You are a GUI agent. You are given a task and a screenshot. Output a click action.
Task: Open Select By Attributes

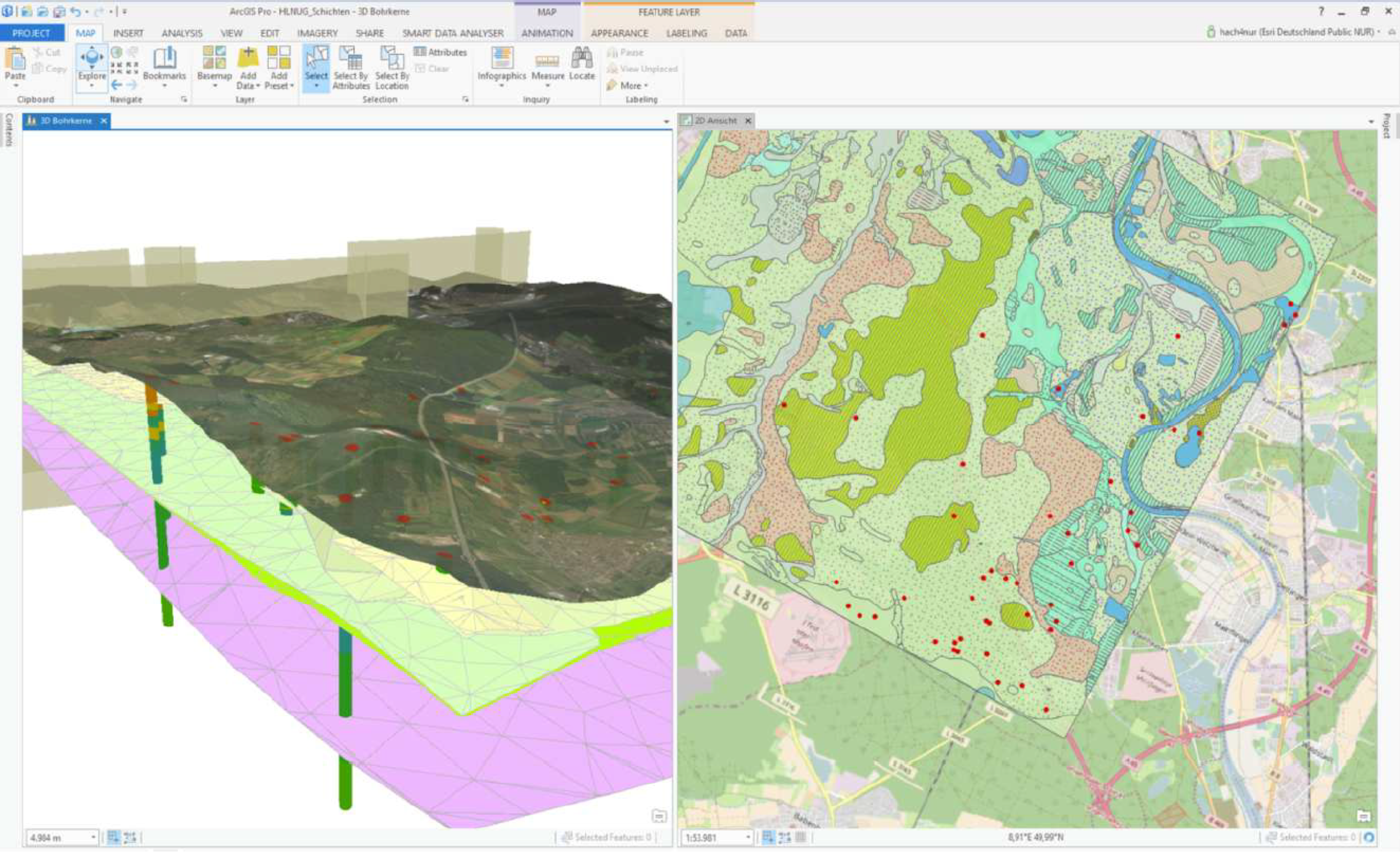tap(351, 67)
